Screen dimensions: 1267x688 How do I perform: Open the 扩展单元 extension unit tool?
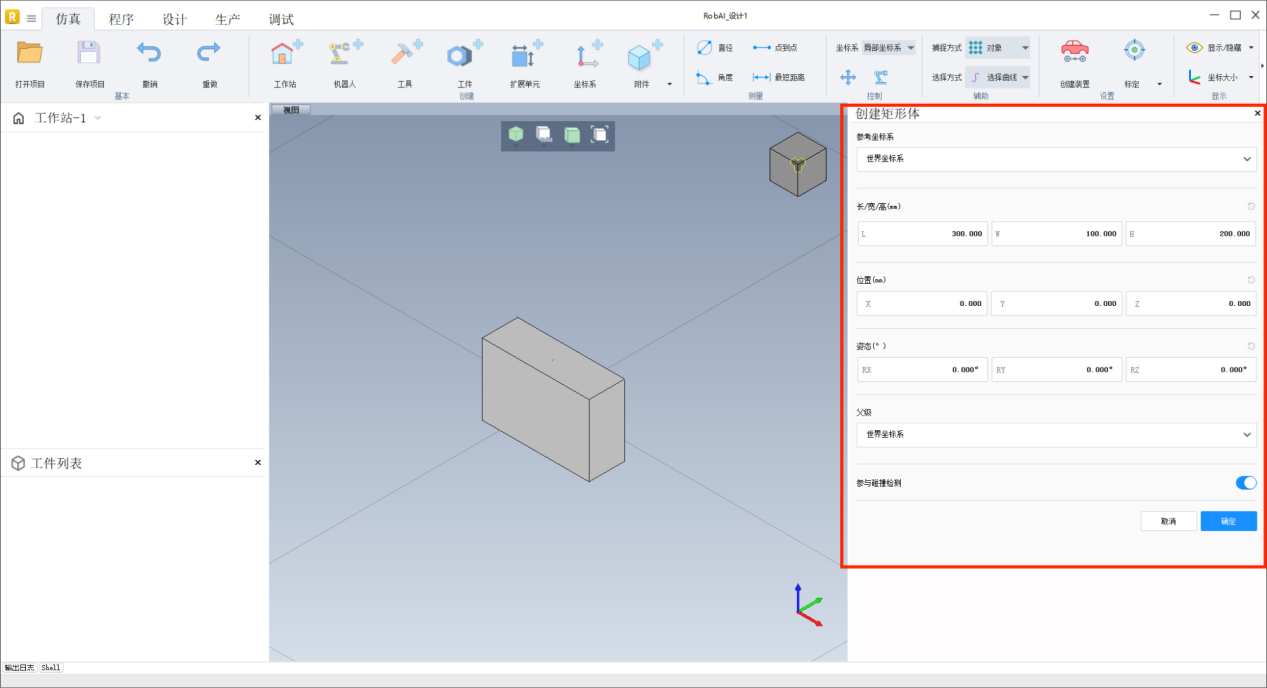pos(525,56)
